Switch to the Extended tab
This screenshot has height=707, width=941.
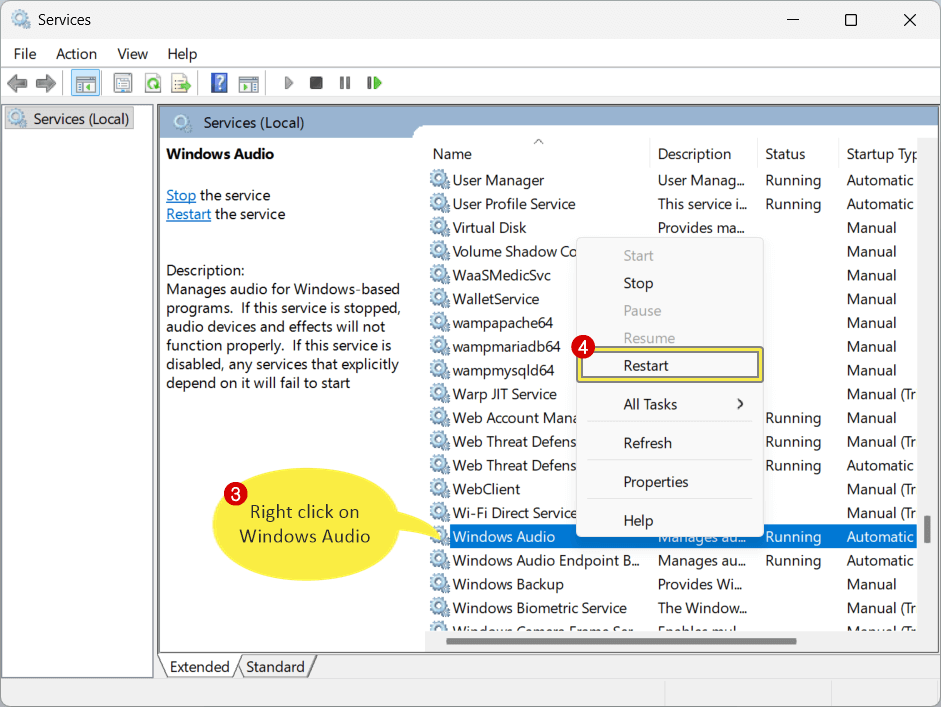199,666
